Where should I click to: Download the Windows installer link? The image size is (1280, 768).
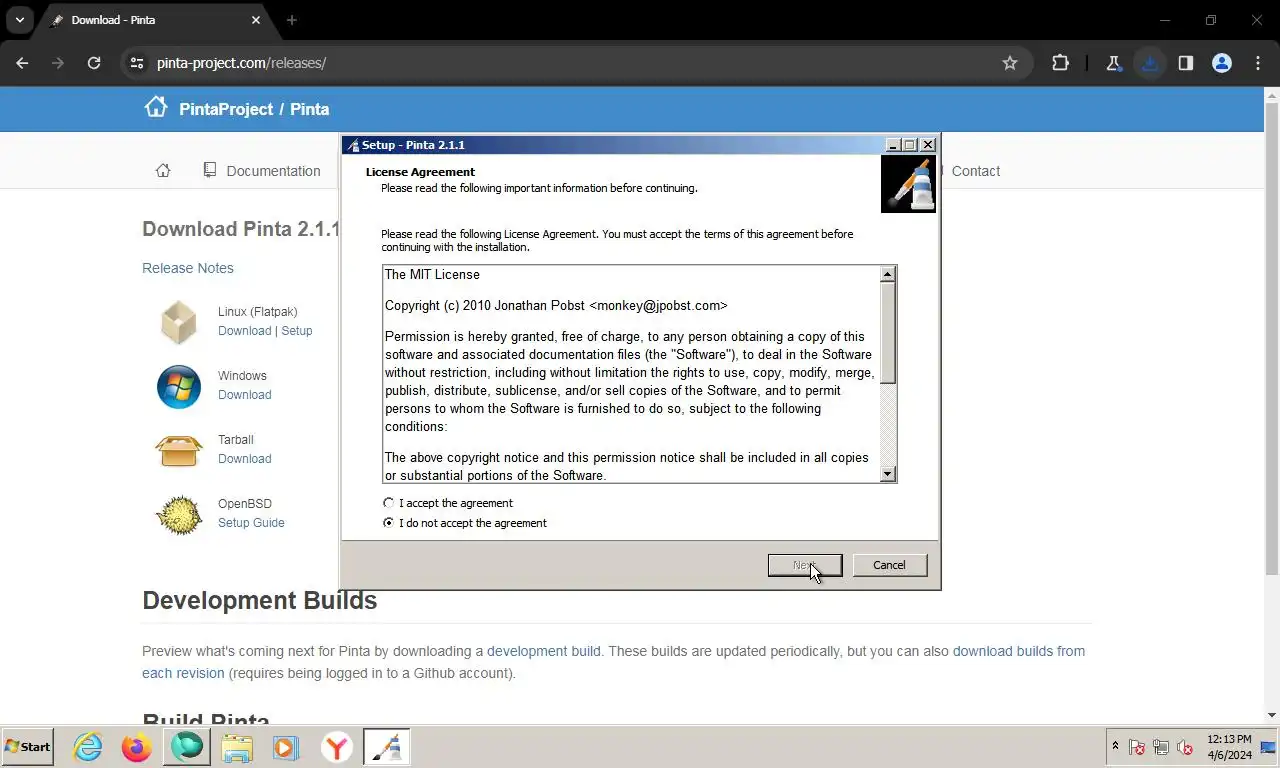point(245,395)
